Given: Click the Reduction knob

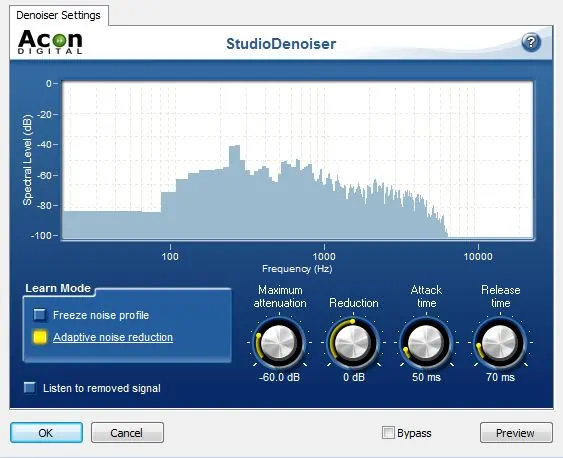Looking at the screenshot, I should coord(353,342).
